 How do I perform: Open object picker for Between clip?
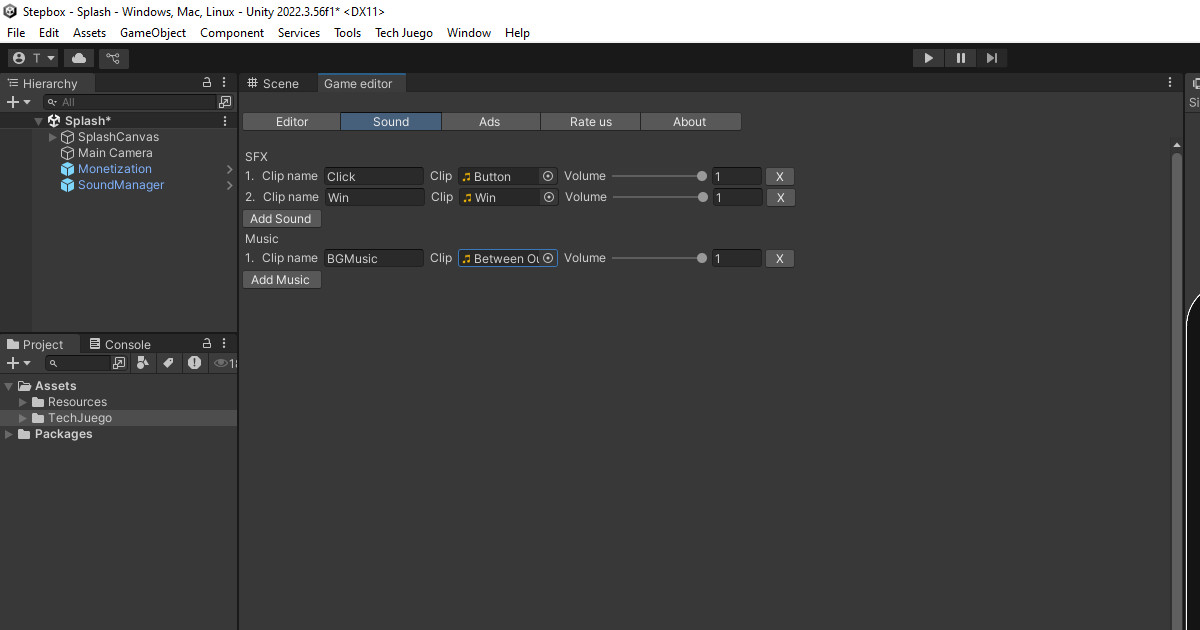click(548, 258)
